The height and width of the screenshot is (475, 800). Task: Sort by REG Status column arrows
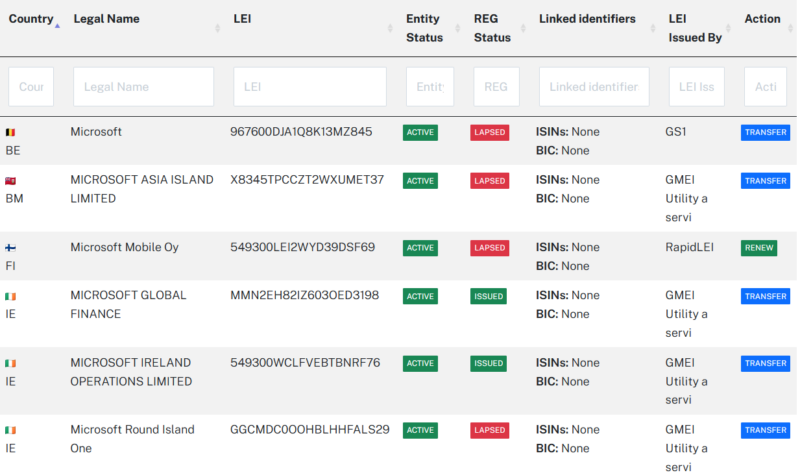522,28
